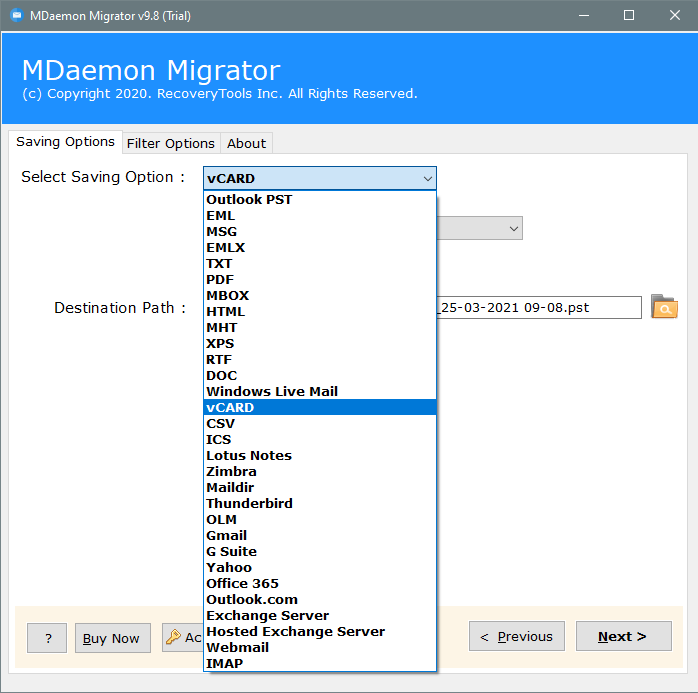Choose the MHT entry
698x693 pixels.
(x=320, y=328)
